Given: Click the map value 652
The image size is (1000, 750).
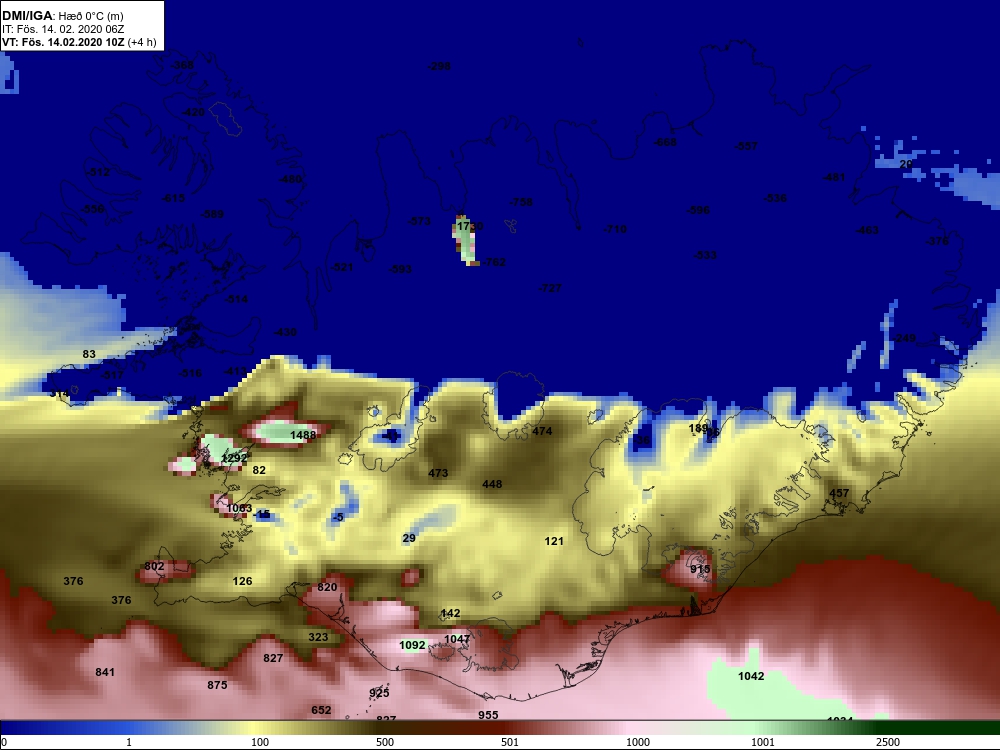Looking at the screenshot, I should [321, 710].
